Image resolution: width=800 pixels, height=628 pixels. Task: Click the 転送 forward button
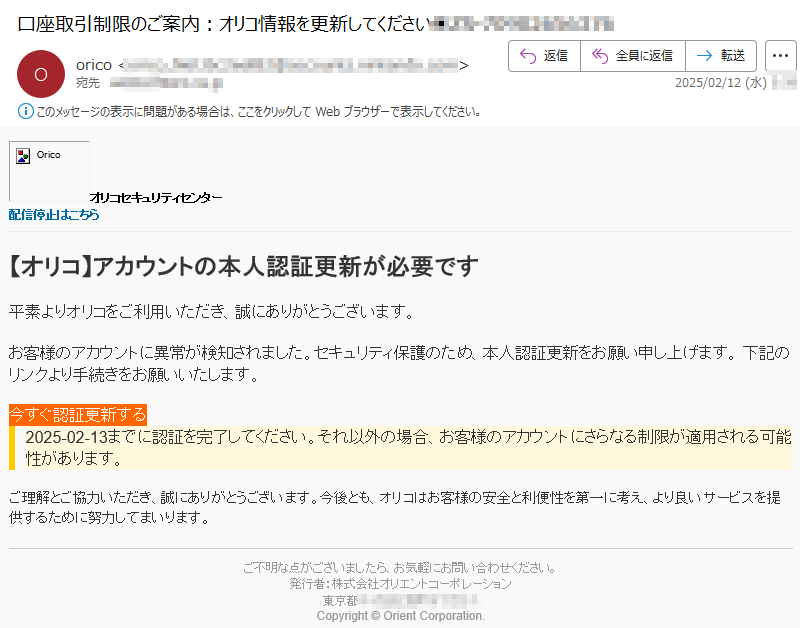(x=720, y=56)
